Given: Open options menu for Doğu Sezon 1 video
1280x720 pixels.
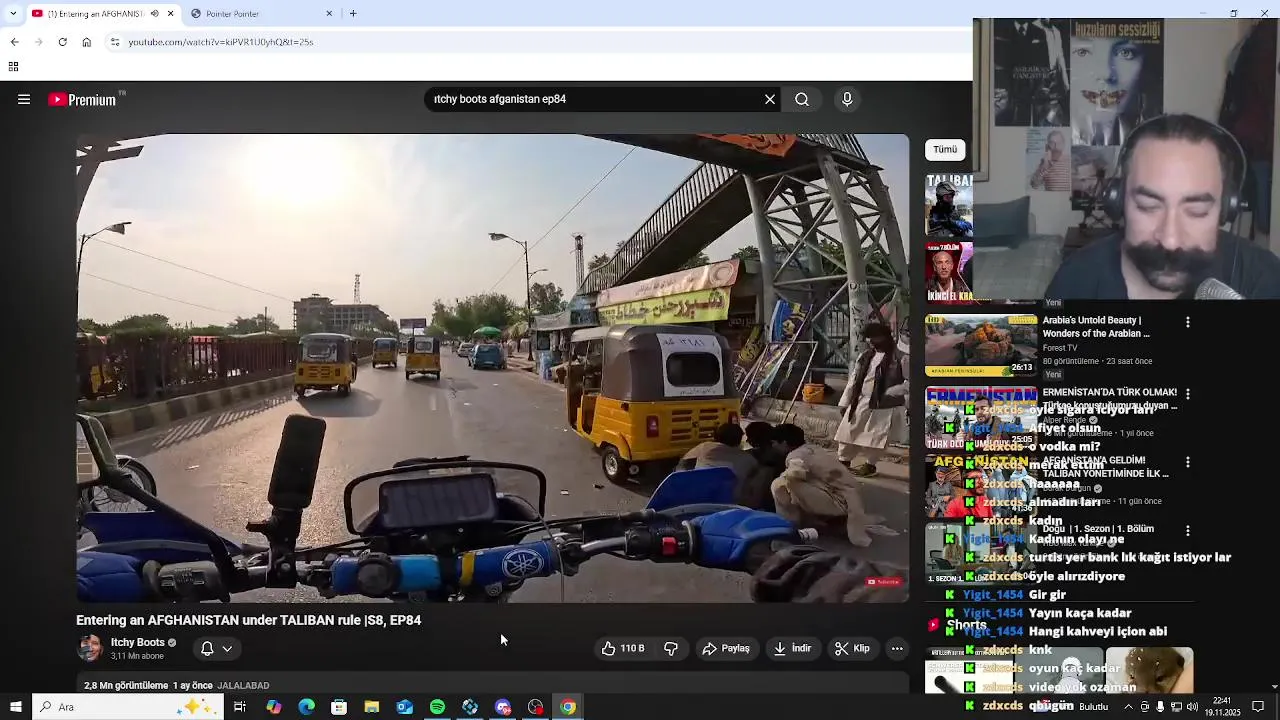Looking at the screenshot, I should tap(1187, 531).
